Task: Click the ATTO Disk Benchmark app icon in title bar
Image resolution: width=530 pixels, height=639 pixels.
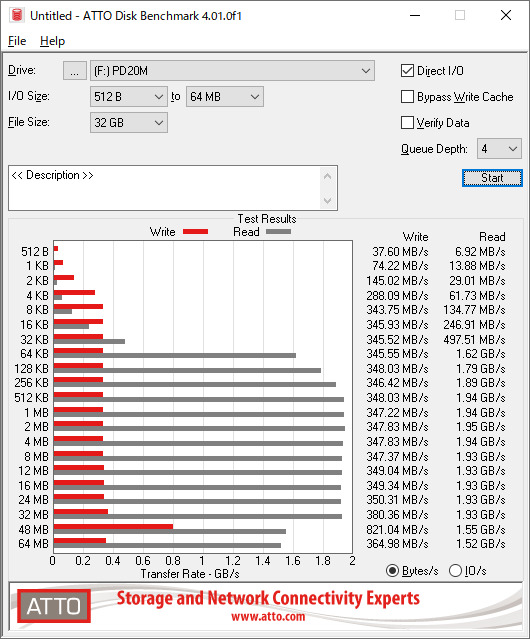Action: pyautogui.click(x=17, y=15)
